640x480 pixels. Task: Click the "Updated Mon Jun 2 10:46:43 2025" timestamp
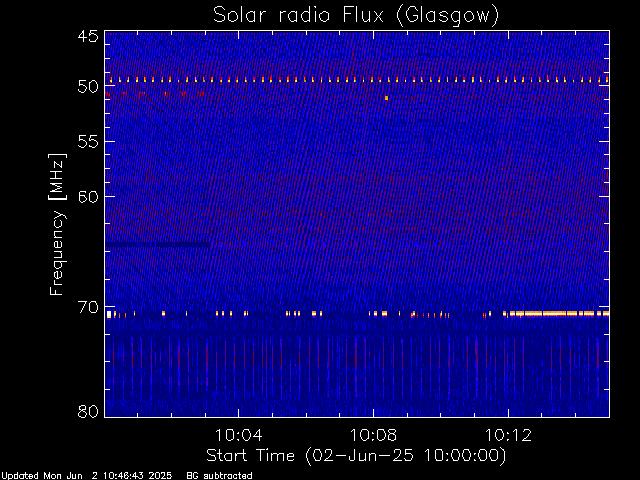(87, 476)
